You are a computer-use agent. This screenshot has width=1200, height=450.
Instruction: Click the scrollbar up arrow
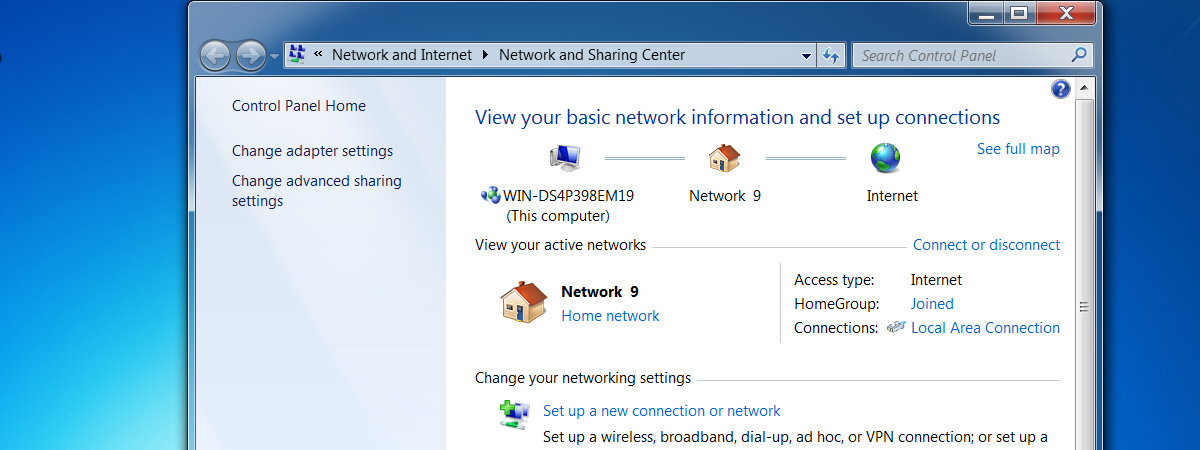pos(1083,89)
